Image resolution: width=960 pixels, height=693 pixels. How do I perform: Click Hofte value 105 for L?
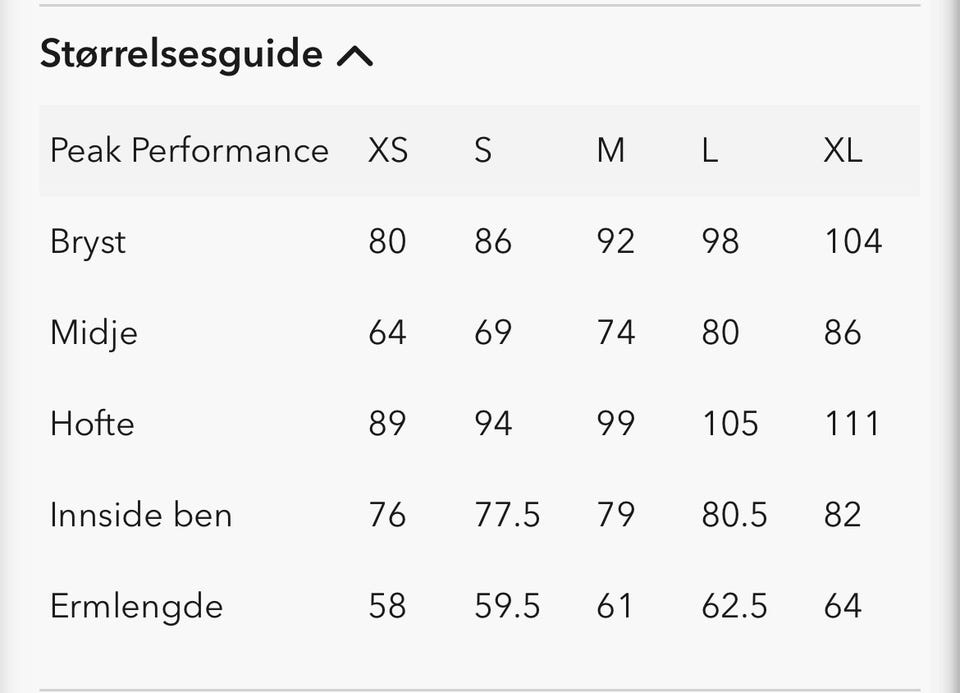coord(730,423)
